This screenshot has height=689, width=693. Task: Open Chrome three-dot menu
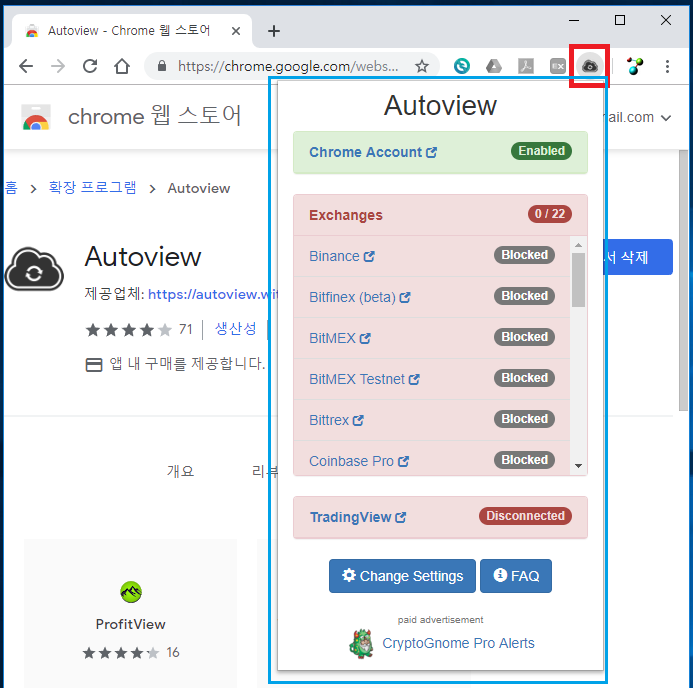point(667,66)
